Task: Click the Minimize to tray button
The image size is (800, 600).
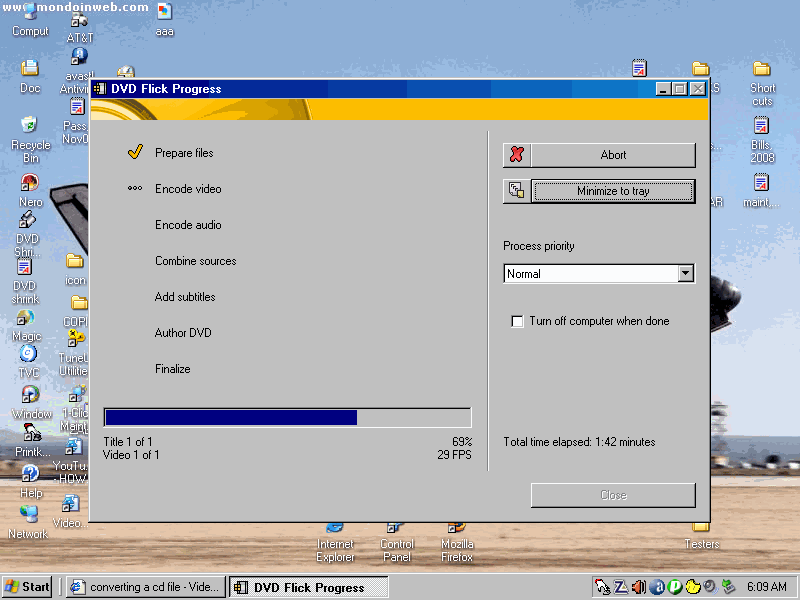Action: (x=613, y=191)
